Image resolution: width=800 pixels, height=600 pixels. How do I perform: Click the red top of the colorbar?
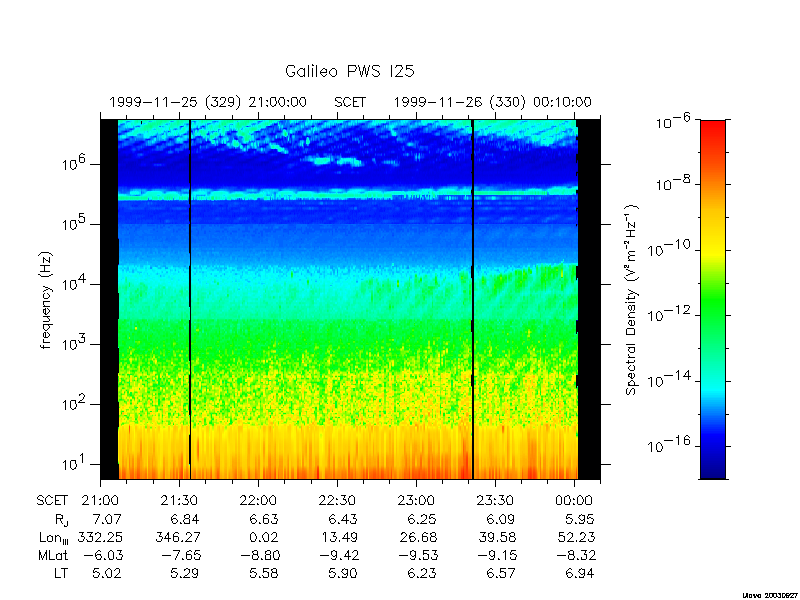pyautogui.click(x=713, y=128)
